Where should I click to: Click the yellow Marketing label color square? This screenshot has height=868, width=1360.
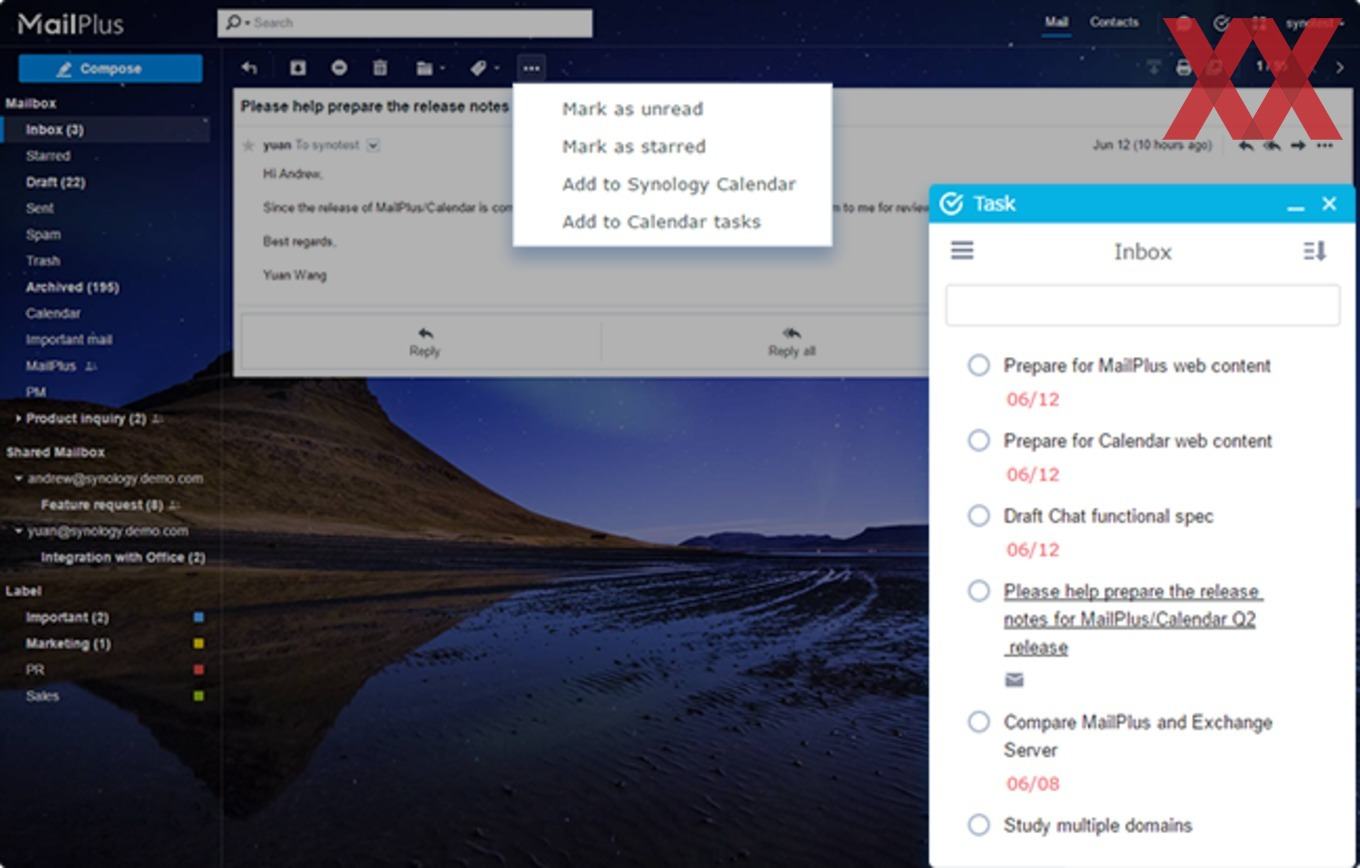click(x=198, y=644)
